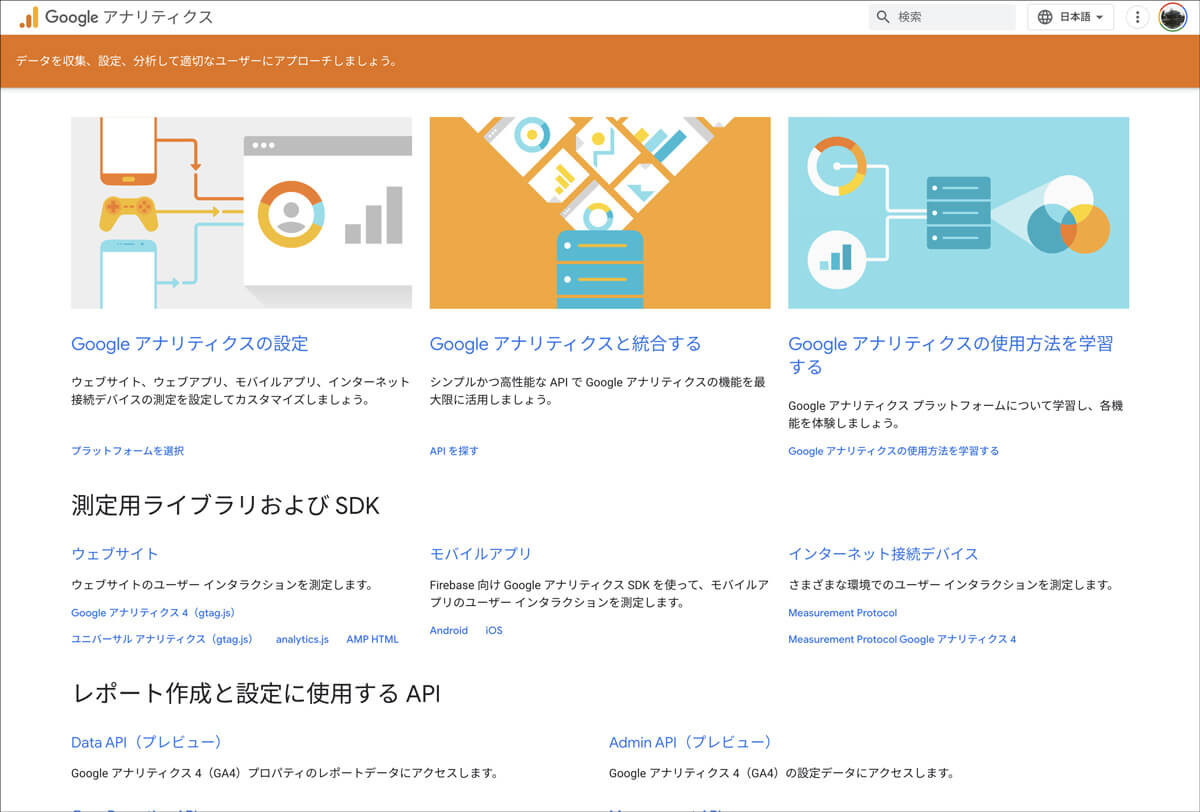Click the レポート作成と設定に使用する API heading
The width and height of the screenshot is (1200, 812).
[x=256, y=693]
